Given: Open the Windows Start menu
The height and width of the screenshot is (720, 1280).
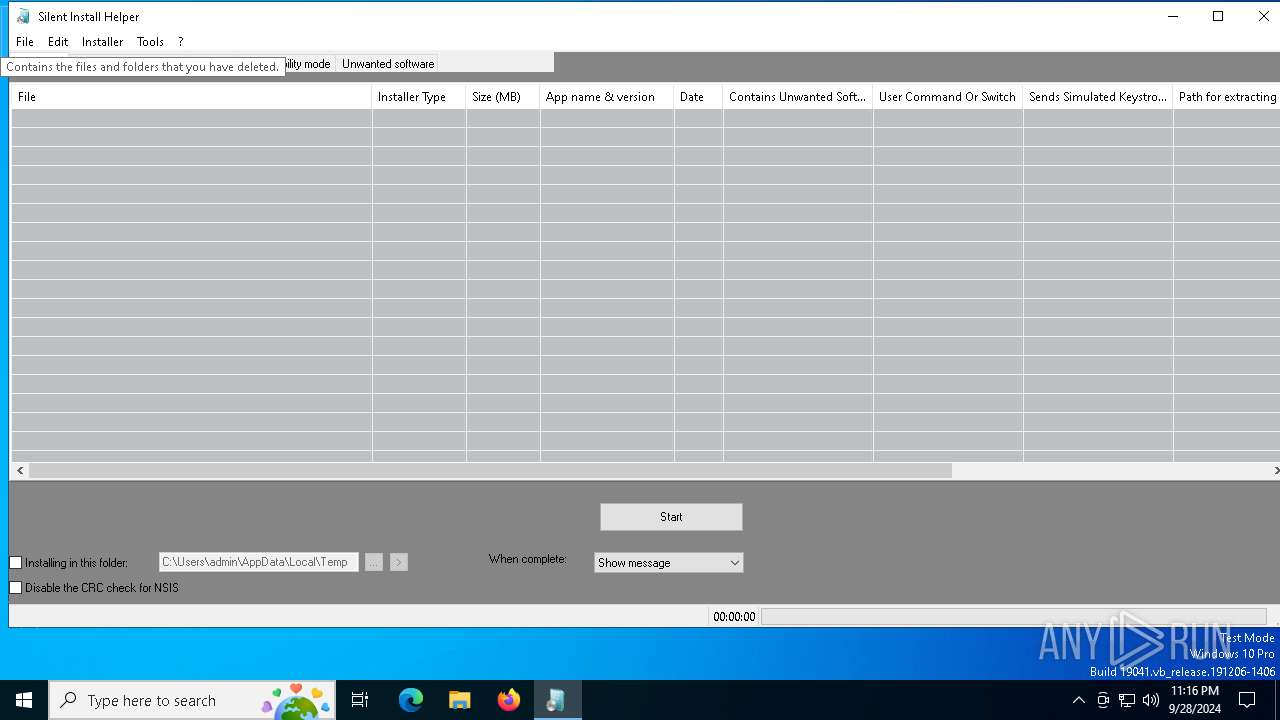Looking at the screenshot, I should pyautogui.click(x=24, y=700).
